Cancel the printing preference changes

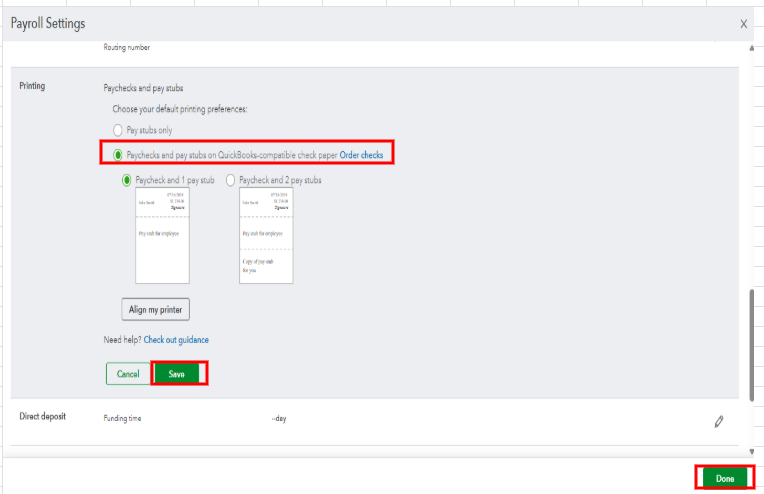coord(128,374)
